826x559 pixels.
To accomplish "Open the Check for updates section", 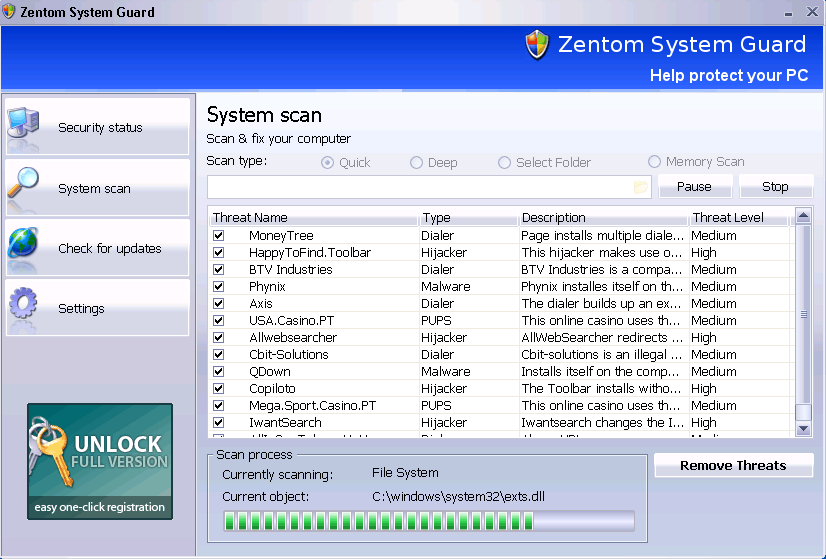I will pos(109,248).
